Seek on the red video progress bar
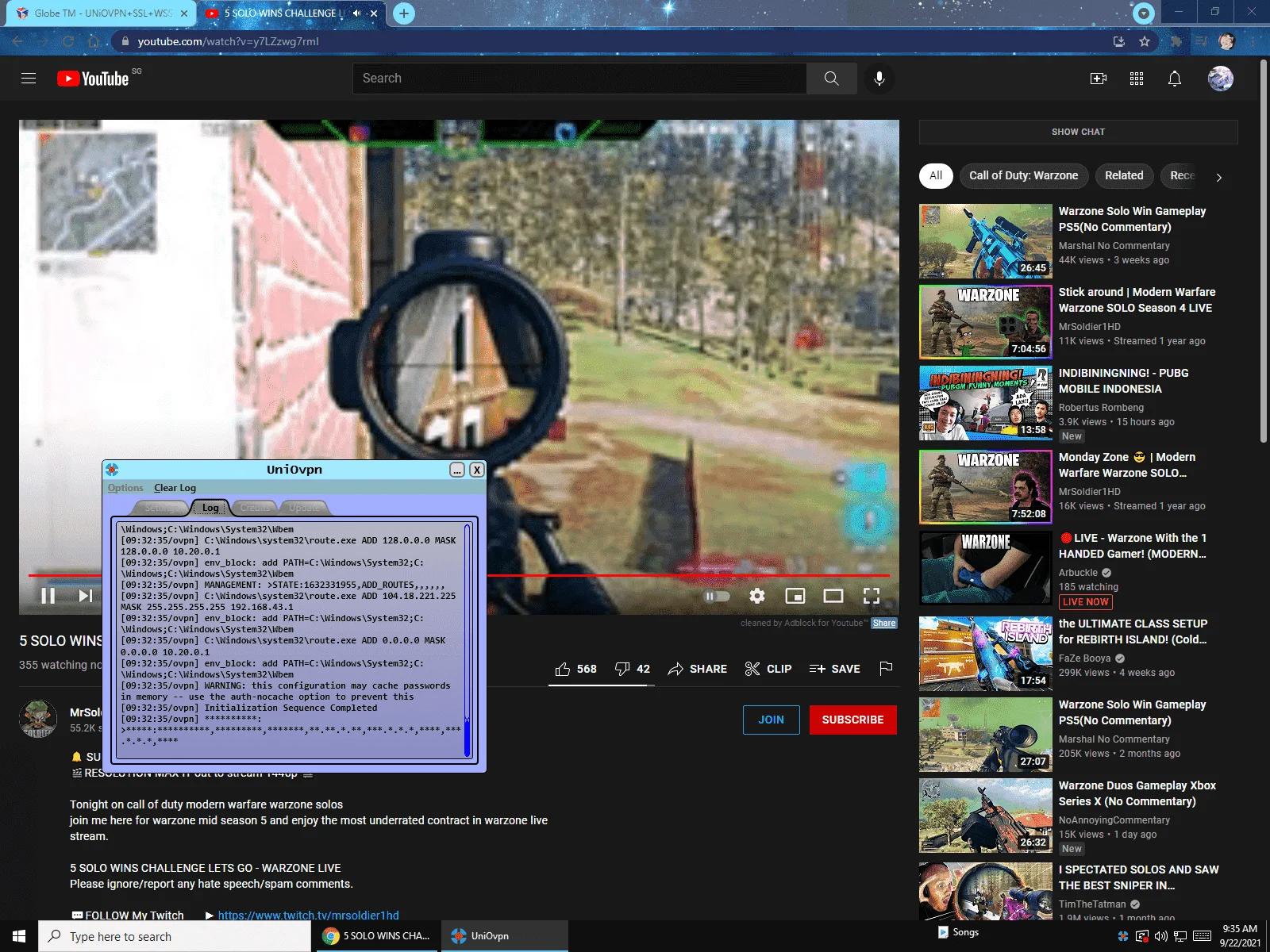 (459, 575)
